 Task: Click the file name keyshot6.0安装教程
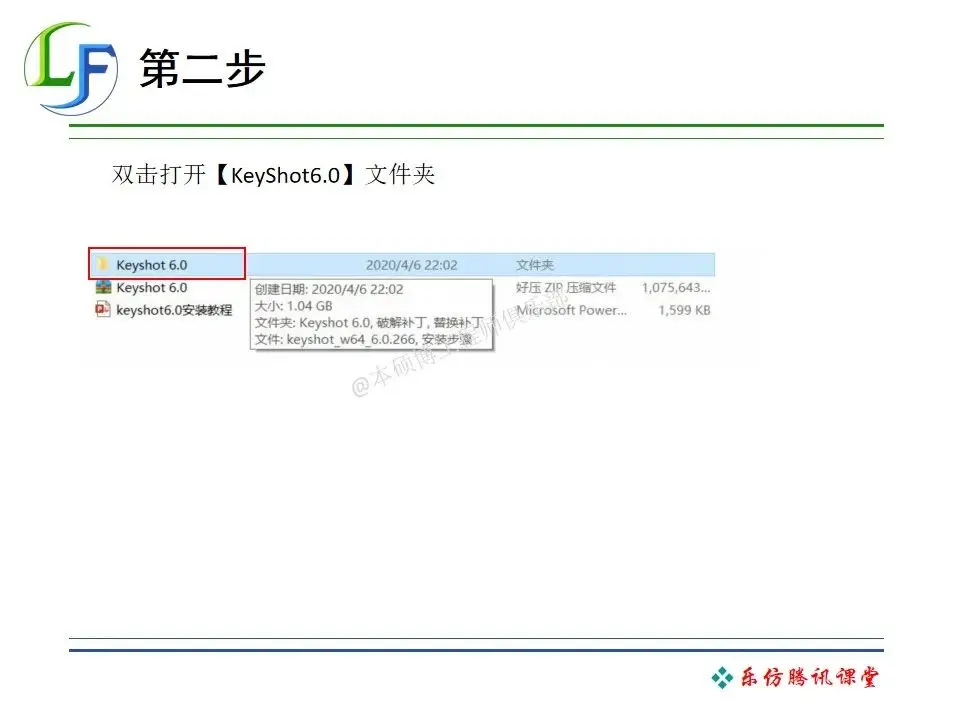(x=174, y=310)
